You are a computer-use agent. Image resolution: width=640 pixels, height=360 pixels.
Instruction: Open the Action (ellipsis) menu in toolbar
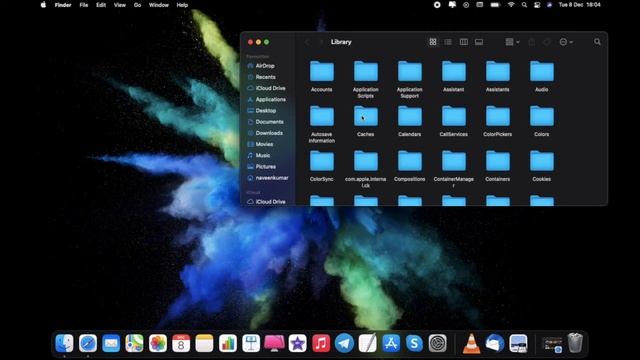click(566, 42)
